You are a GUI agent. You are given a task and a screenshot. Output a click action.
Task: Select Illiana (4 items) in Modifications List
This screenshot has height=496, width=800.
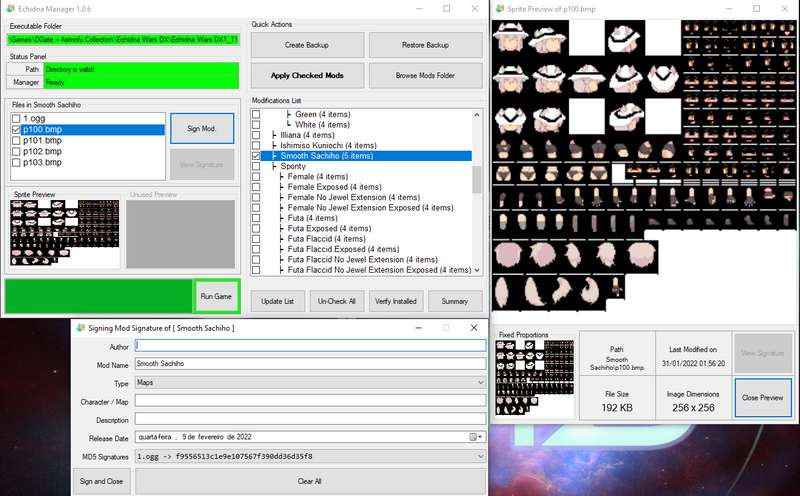coord(307,135)
